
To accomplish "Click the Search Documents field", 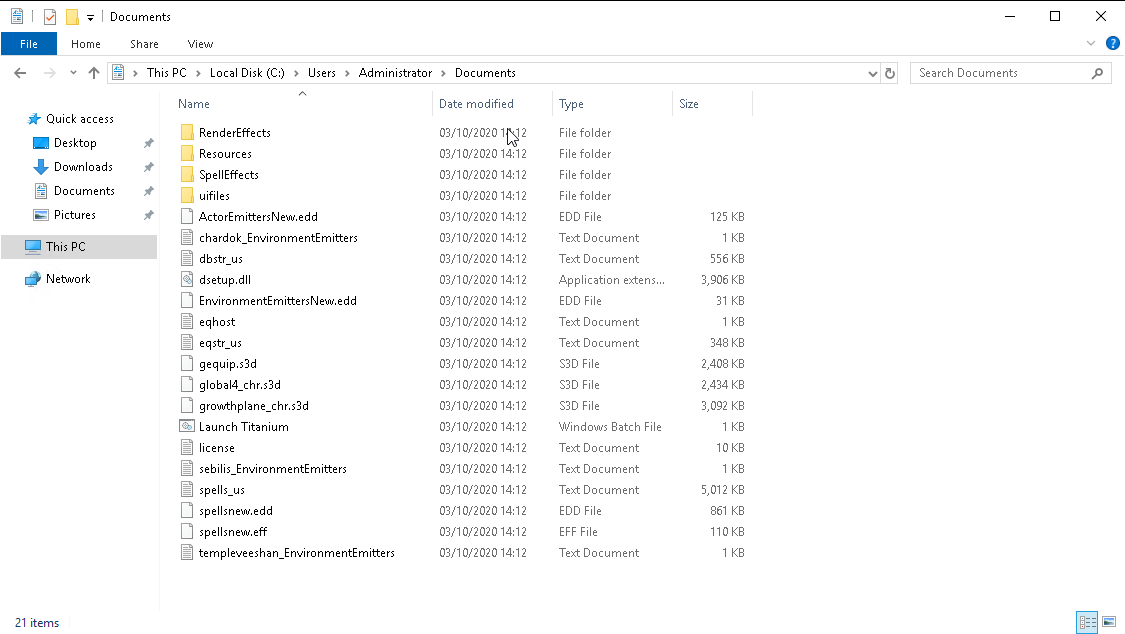I will 1002,73.
